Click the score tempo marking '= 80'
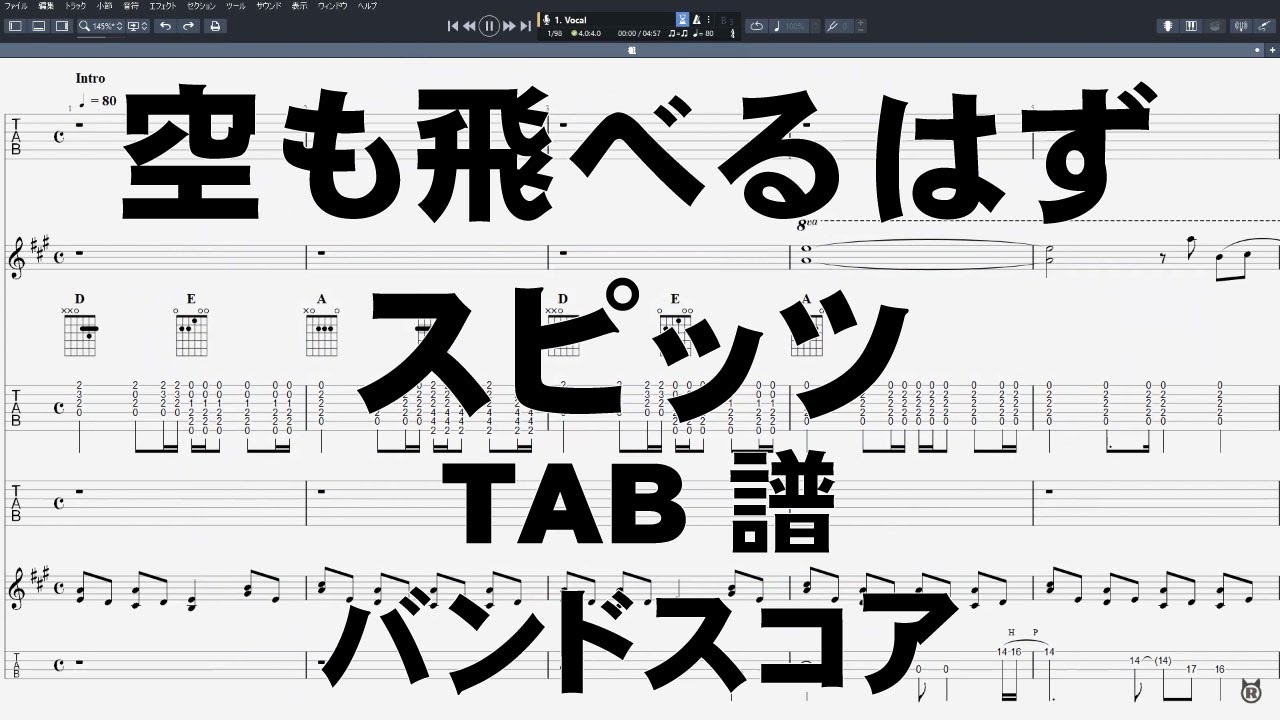Viewport: 1280px width, 720px height. pos(98,101)
